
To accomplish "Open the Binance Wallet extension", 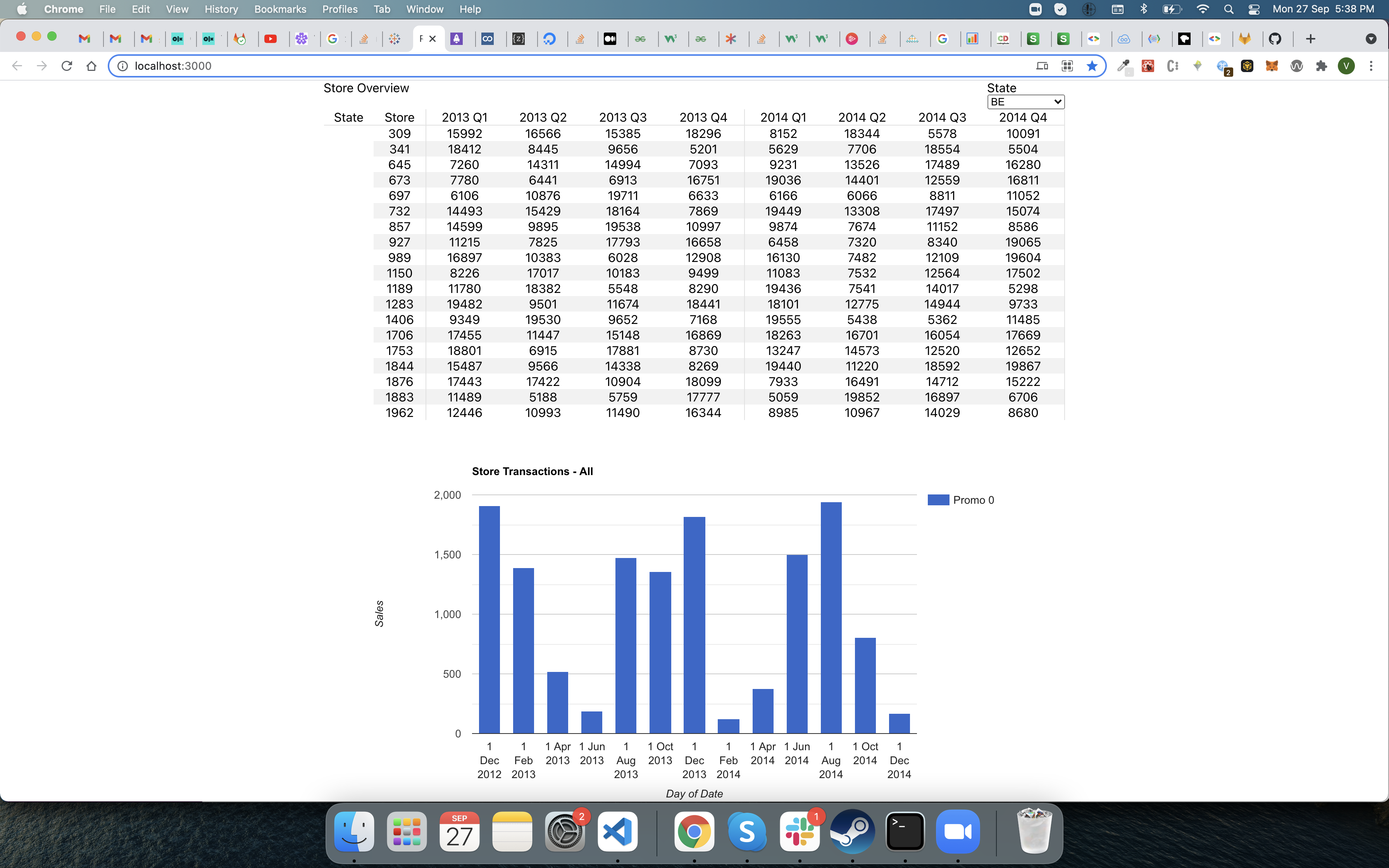I will point(1247,66).
